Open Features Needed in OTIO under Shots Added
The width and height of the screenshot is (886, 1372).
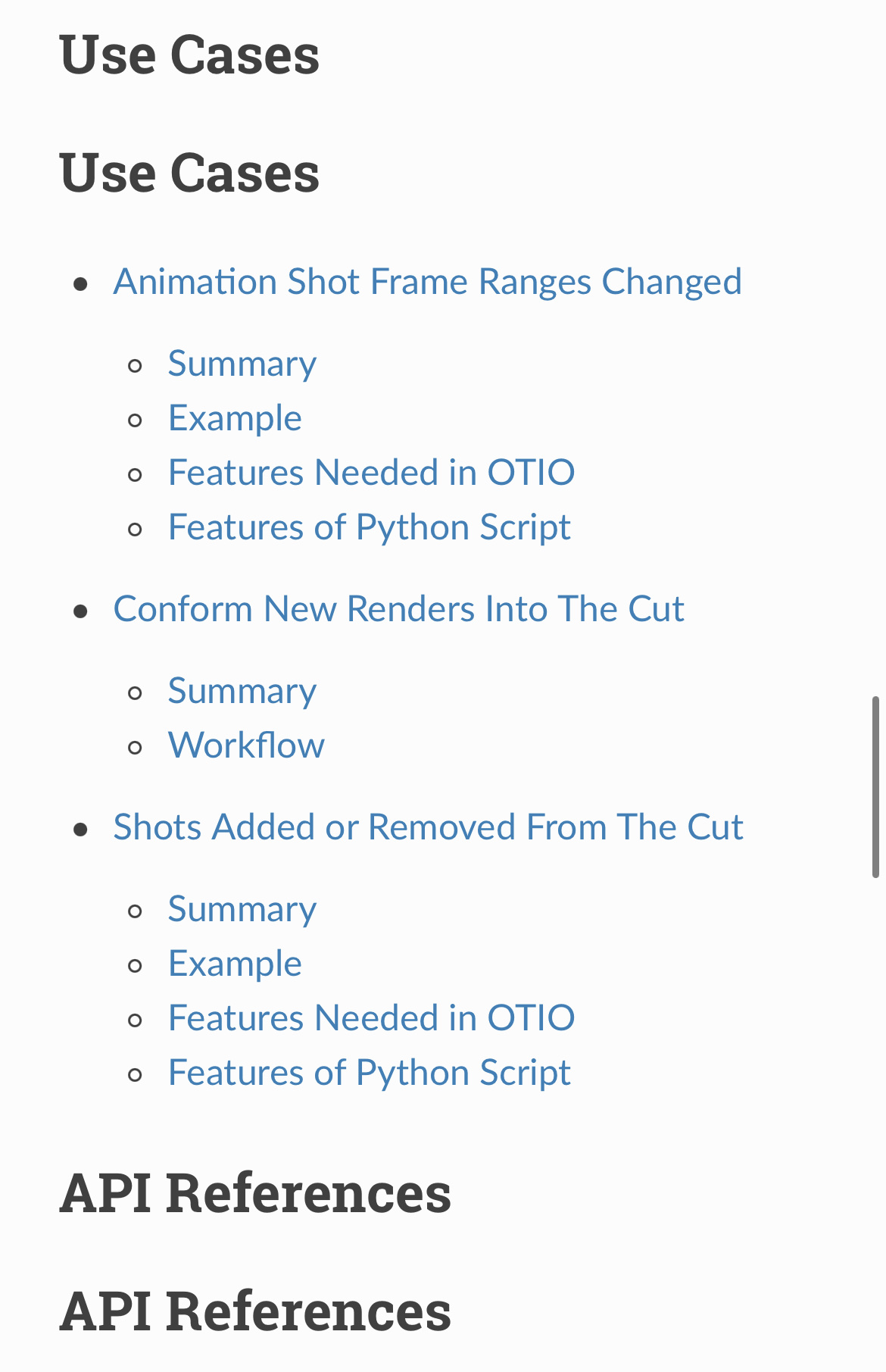click(x=371, y=1018)
